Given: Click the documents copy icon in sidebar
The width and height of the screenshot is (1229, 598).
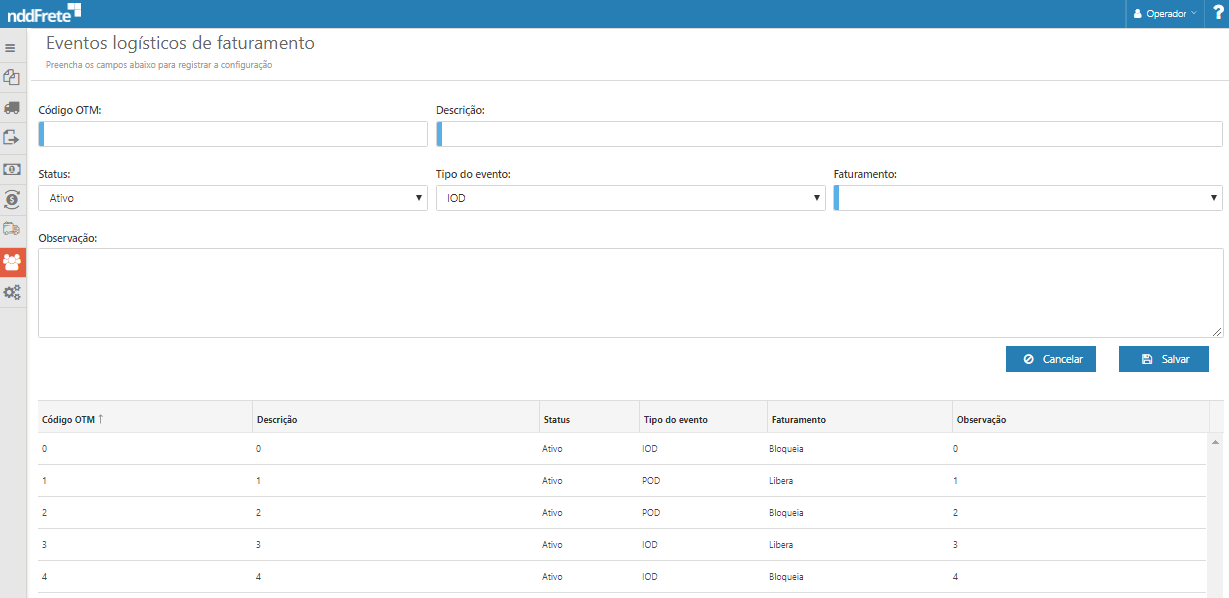Looking at the screenshot, I should tap(12, 77).
